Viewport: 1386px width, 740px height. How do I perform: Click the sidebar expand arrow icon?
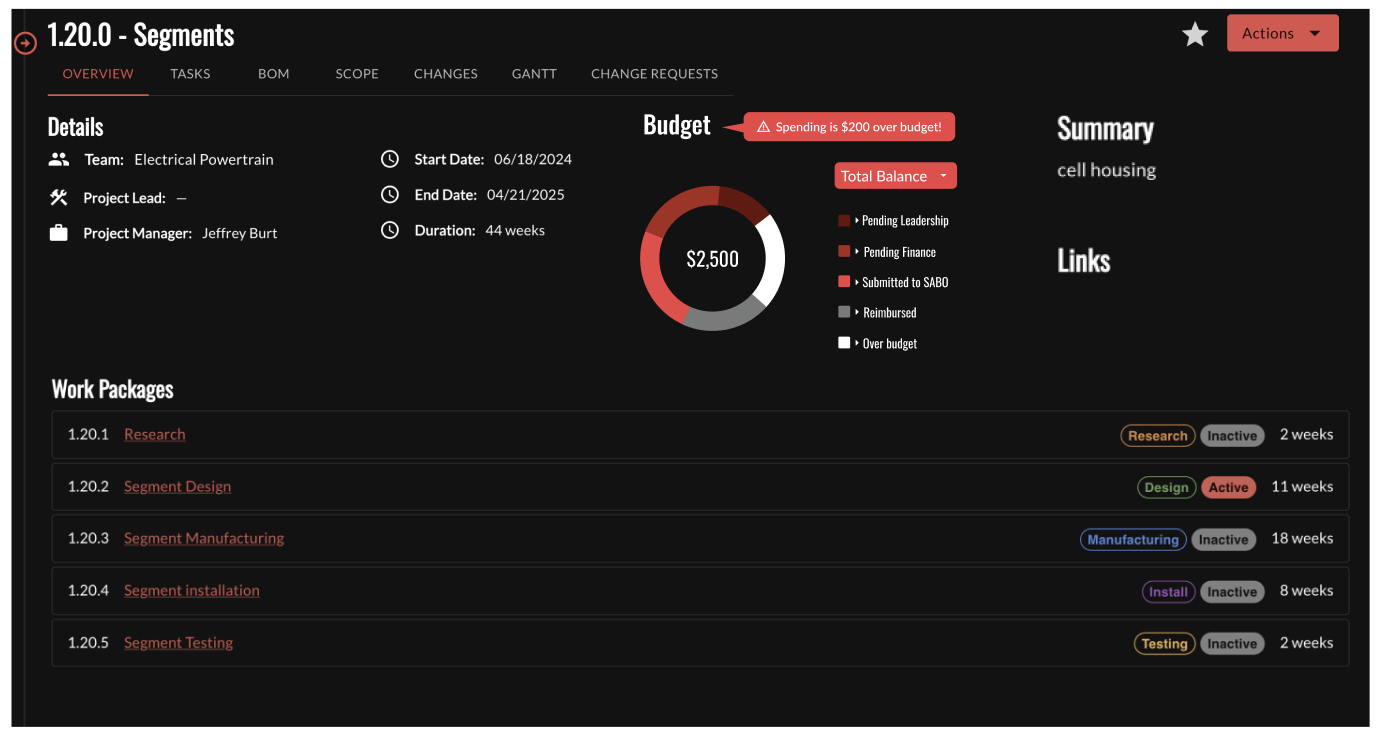(x=26, y=43)
